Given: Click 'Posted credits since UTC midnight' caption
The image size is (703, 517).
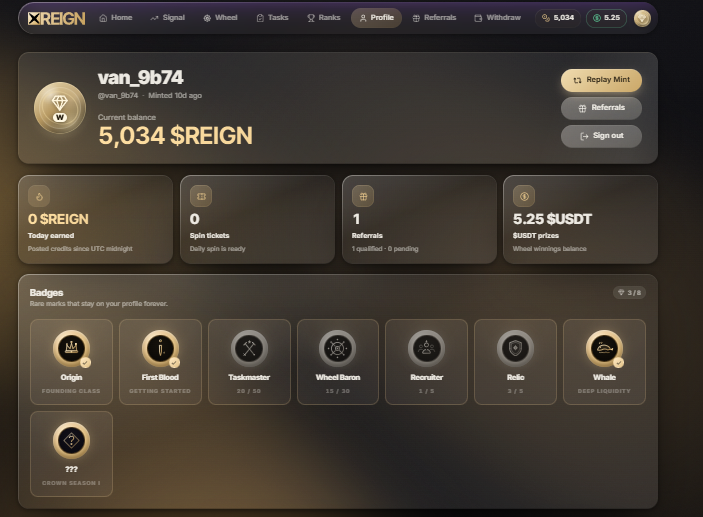Looking at the screenshot, I should 80,248.
